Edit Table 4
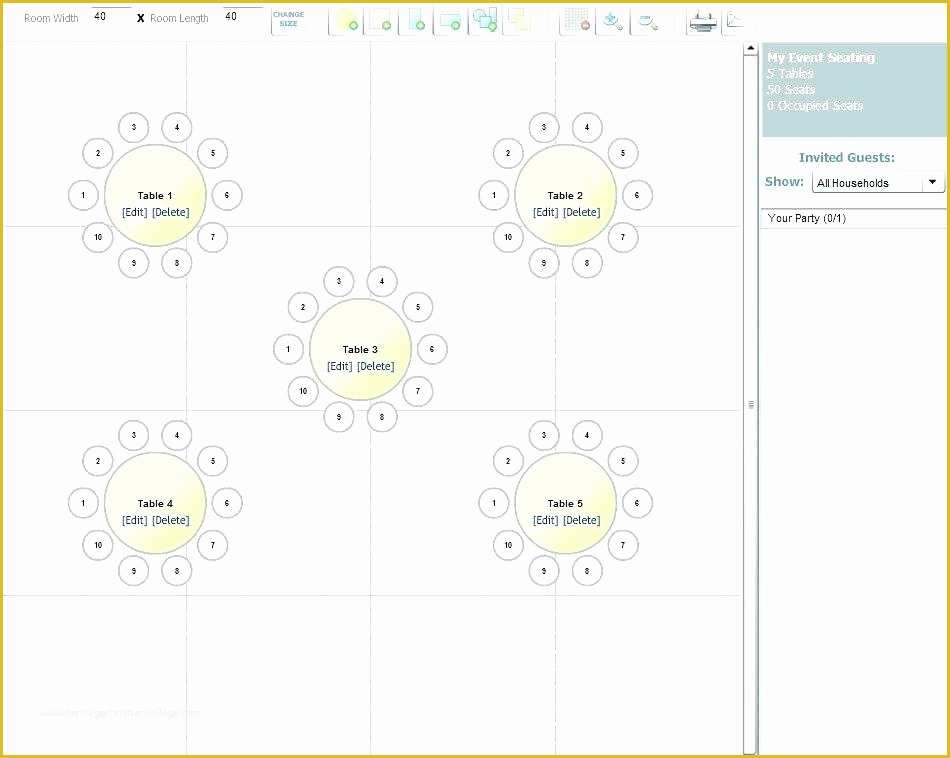Screen dimensions: 950x758 (135, 520)
